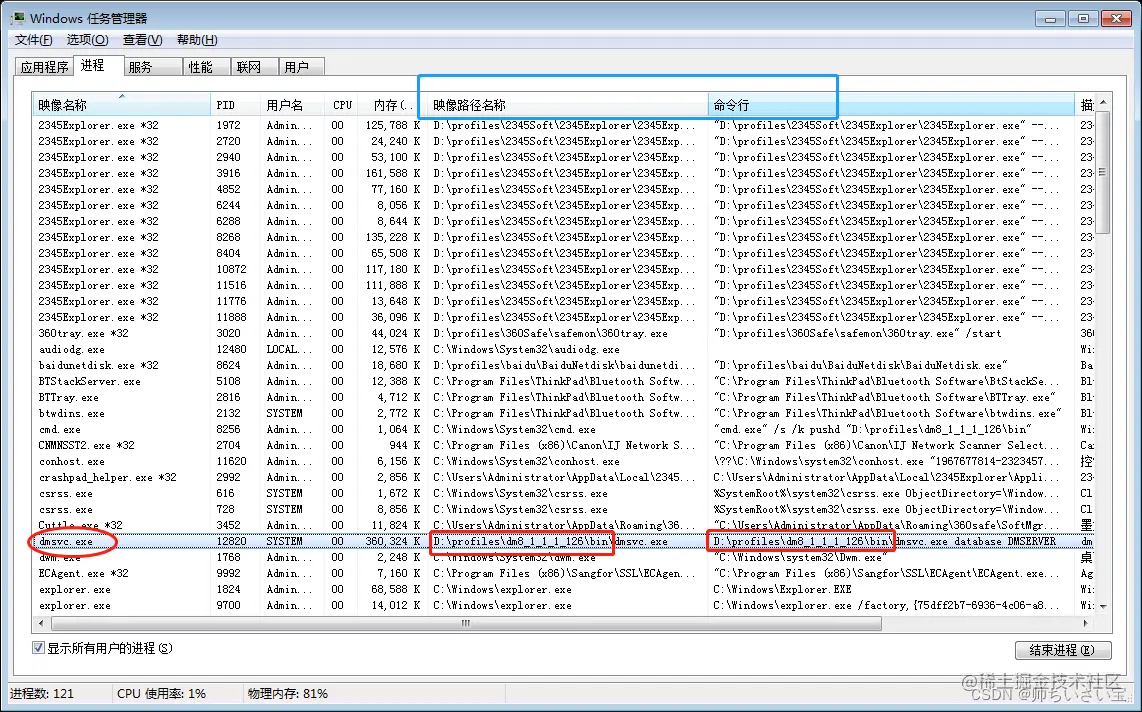Select the audiodg.exe process
This screenshot has height=712, width=1142.
[x=564, y=349]
